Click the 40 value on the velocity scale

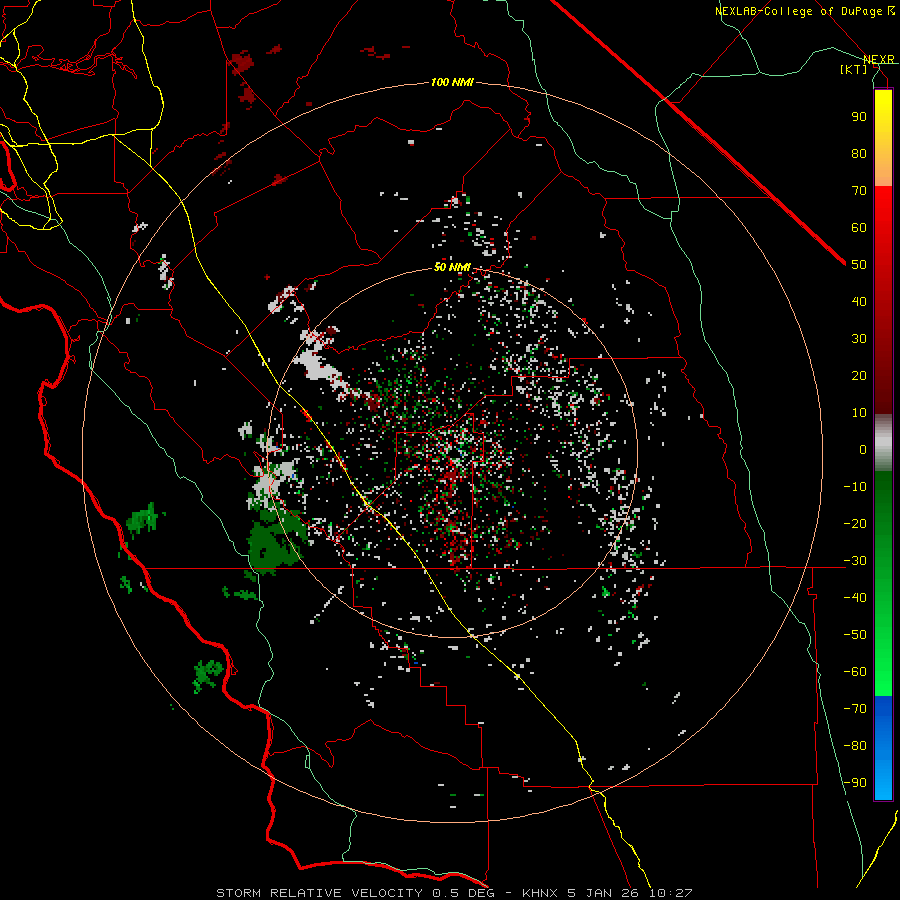(x=859, y=301)
